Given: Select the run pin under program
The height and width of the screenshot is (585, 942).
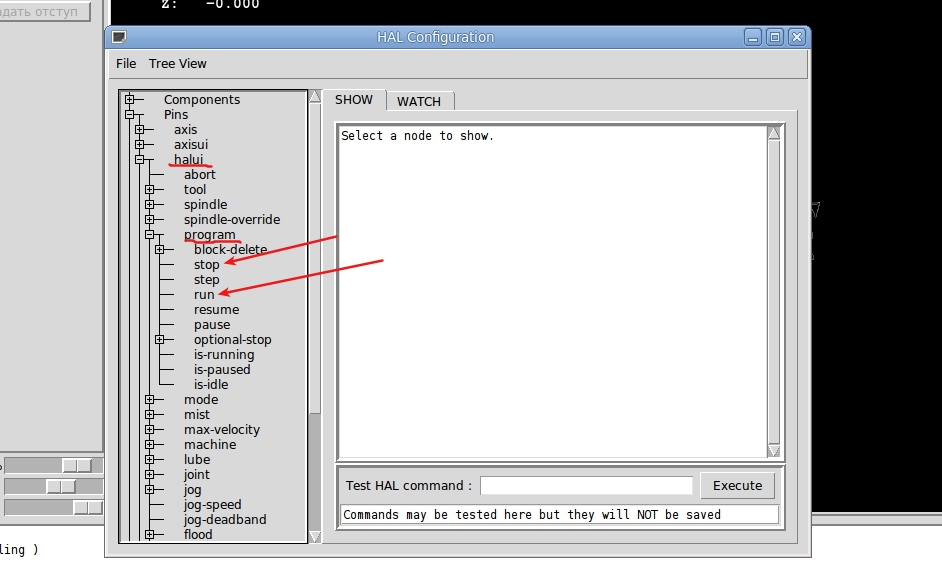Looking at the screenshot, I should tap(204, 295).
